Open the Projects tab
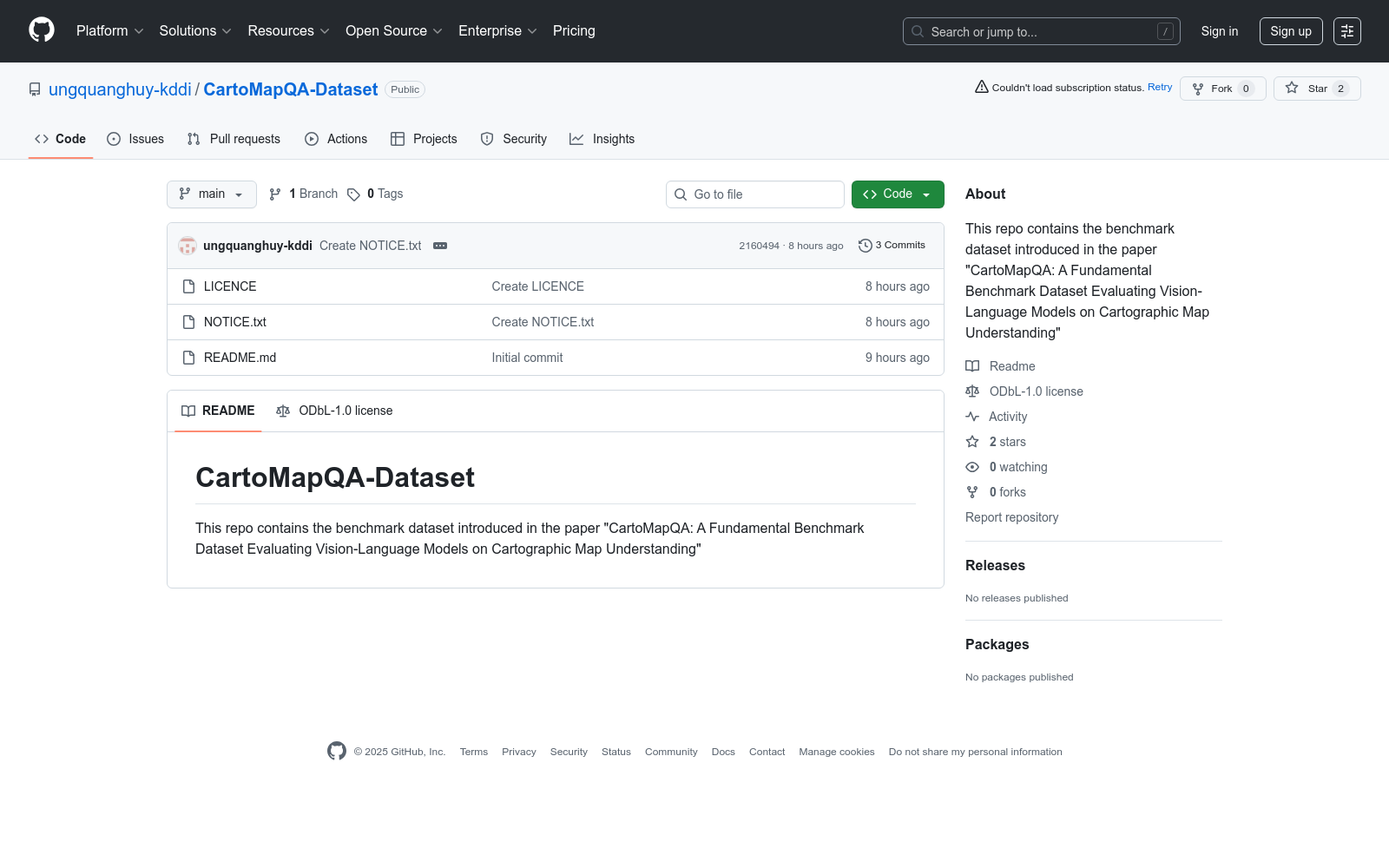 point(424,139)
